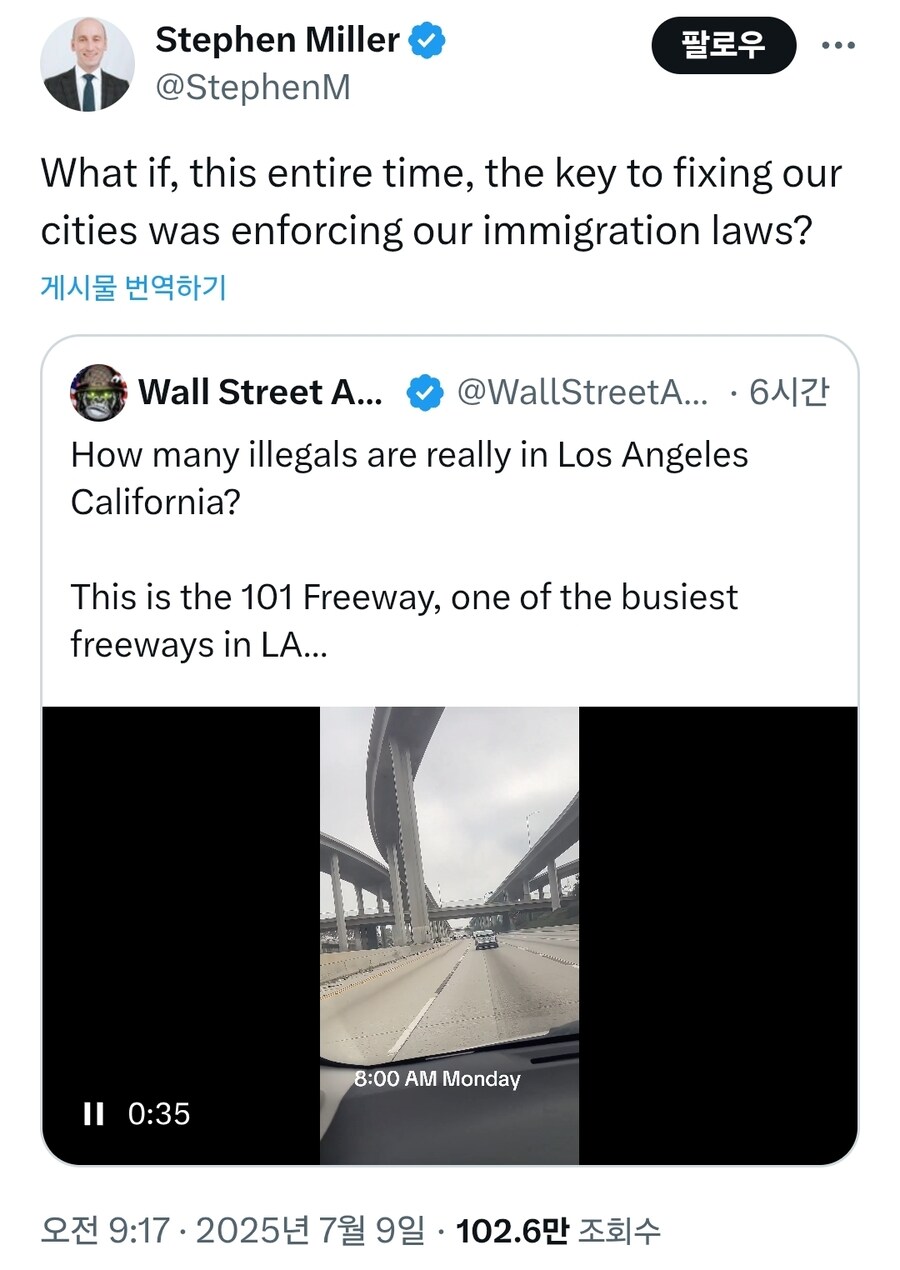This screenshot has height=1270, width=900.
Task: Open Stephen Miller's profile avatar
Action: pos(86,64)
